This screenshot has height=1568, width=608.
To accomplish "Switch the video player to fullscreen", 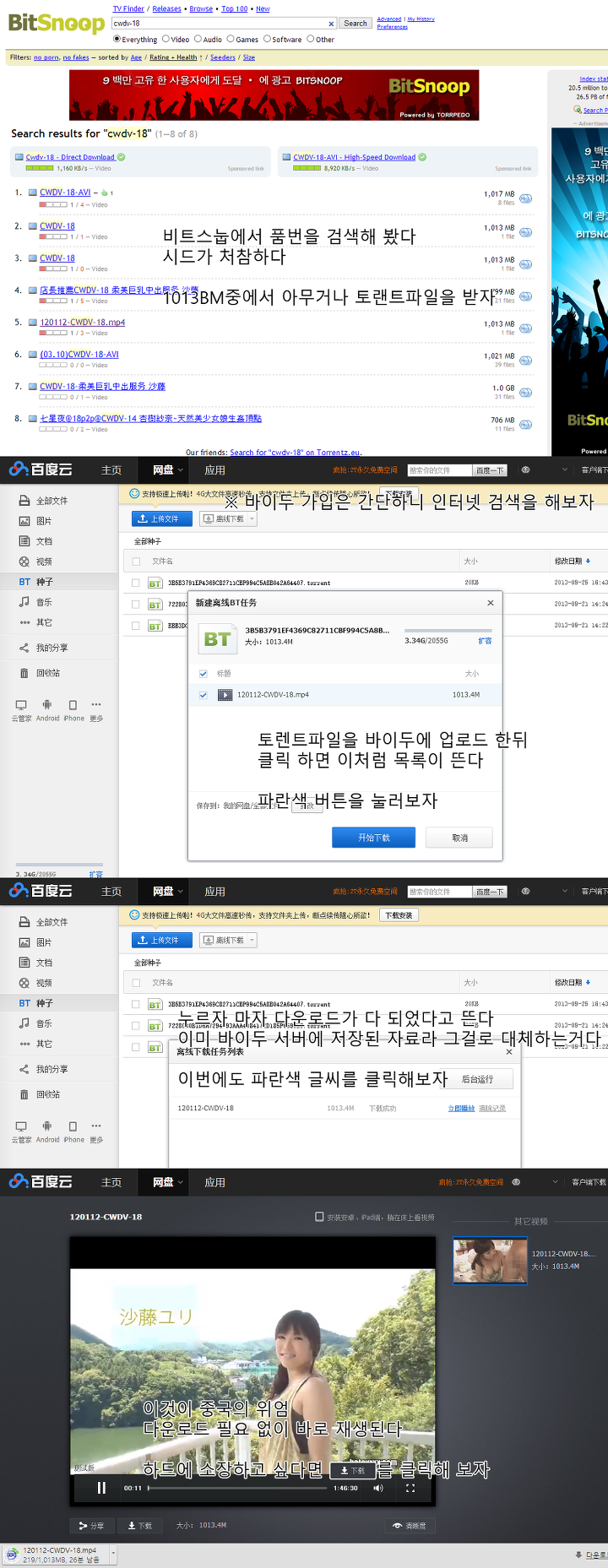I will pos(410,1488).
